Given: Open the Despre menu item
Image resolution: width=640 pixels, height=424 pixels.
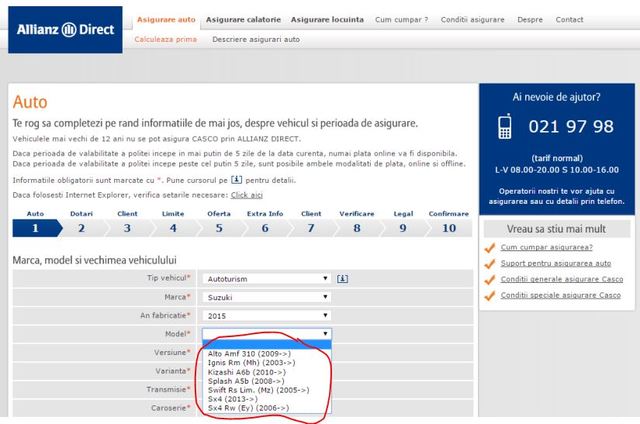Looking at the screenshot, I should point(530,20).
